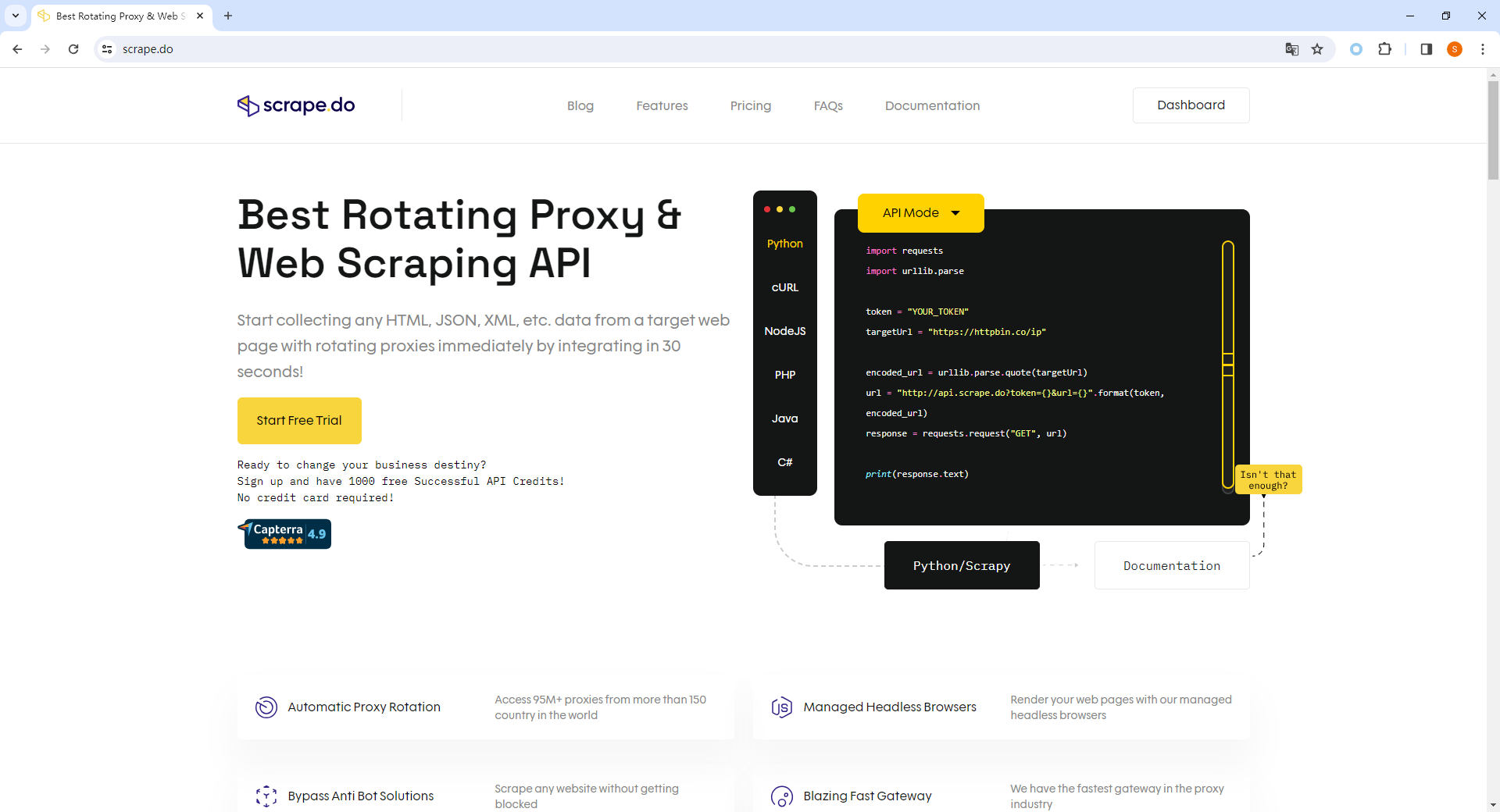Screen dimensions: 1500x812
Task: Click 'Access 95M+ proxies' description text
Action: point(600,707)
